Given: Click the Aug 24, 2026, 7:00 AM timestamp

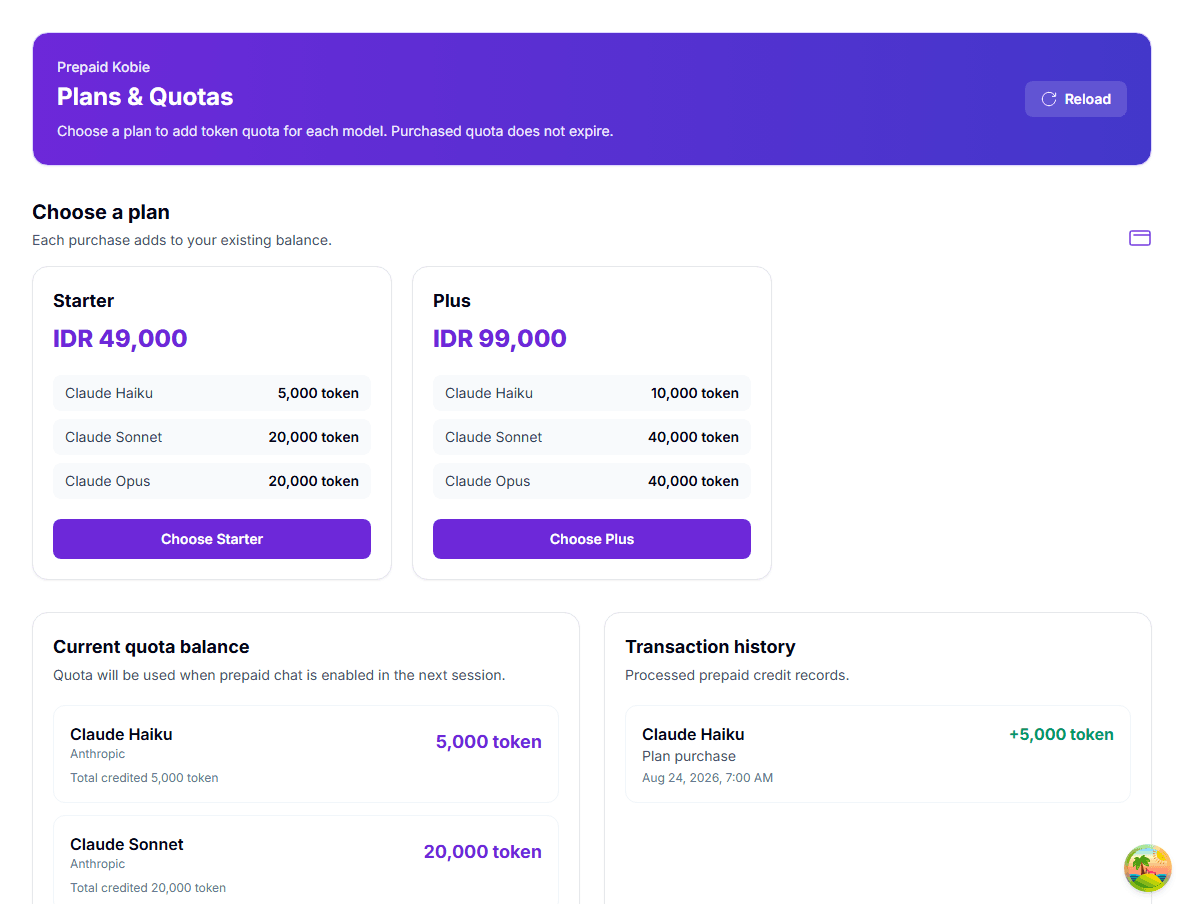Looking at the screenshot, I should (708, 778).
